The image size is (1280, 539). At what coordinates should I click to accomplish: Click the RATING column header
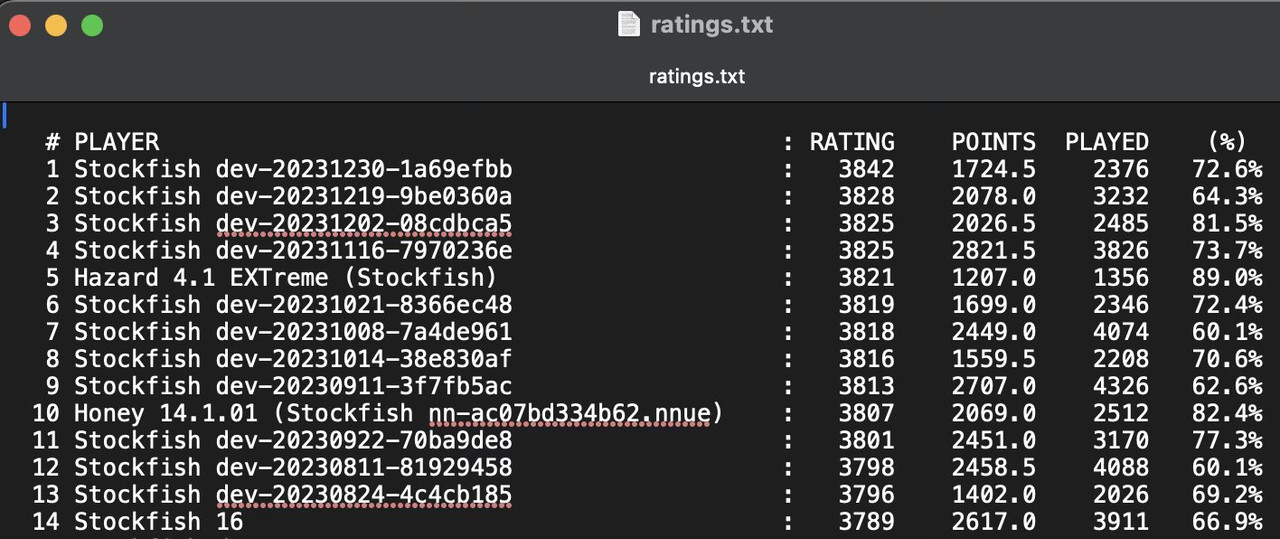point(852,142)
